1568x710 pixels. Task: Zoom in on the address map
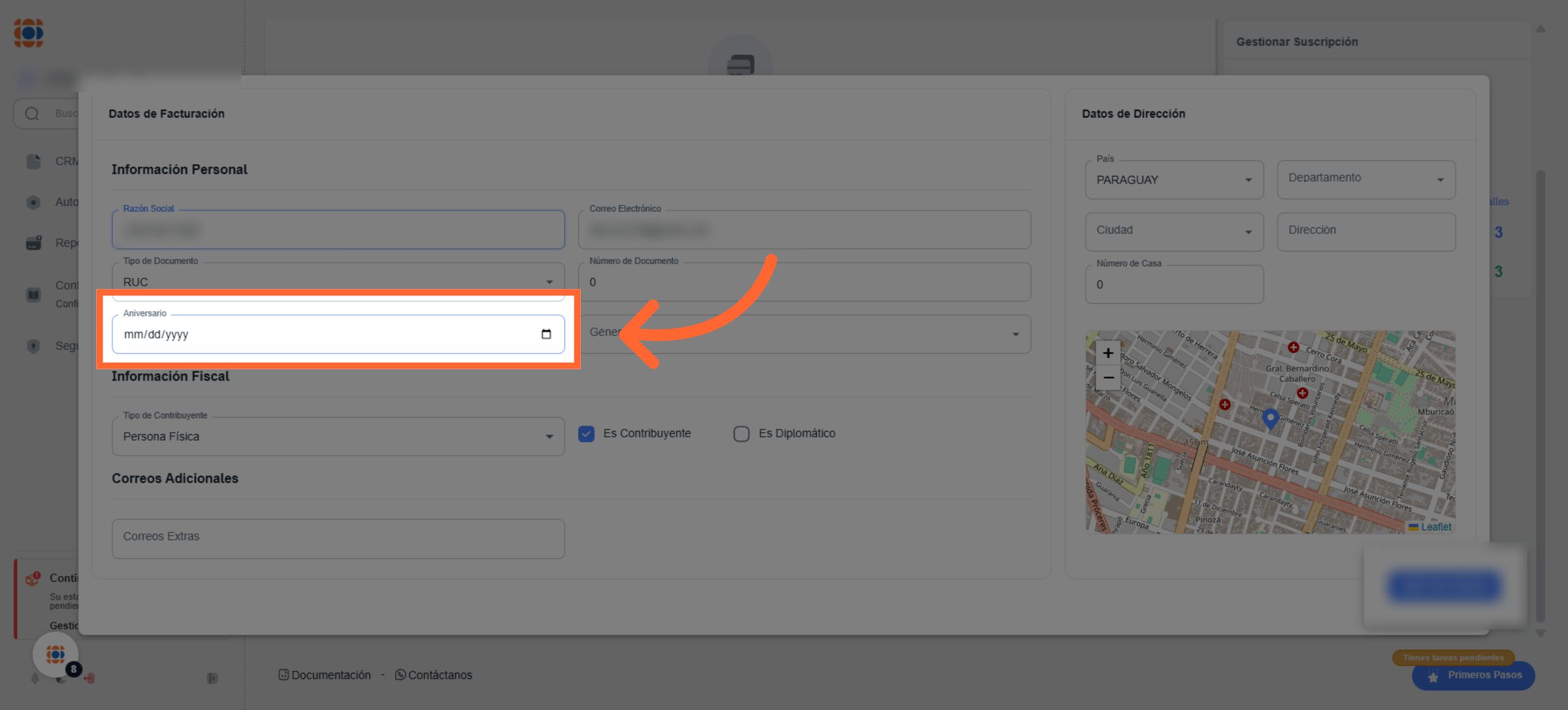coord(1108,353)
